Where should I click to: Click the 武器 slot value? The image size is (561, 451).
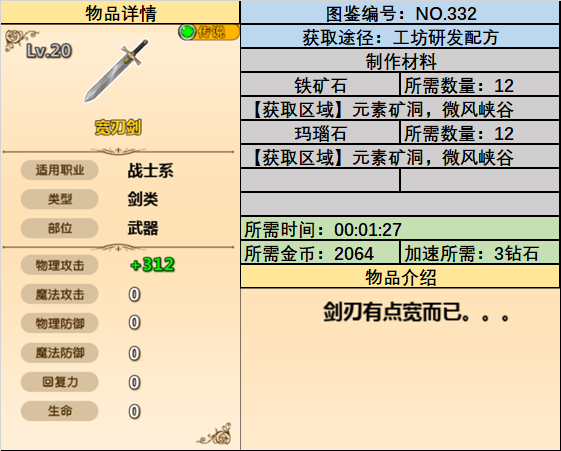coord(143,228)
